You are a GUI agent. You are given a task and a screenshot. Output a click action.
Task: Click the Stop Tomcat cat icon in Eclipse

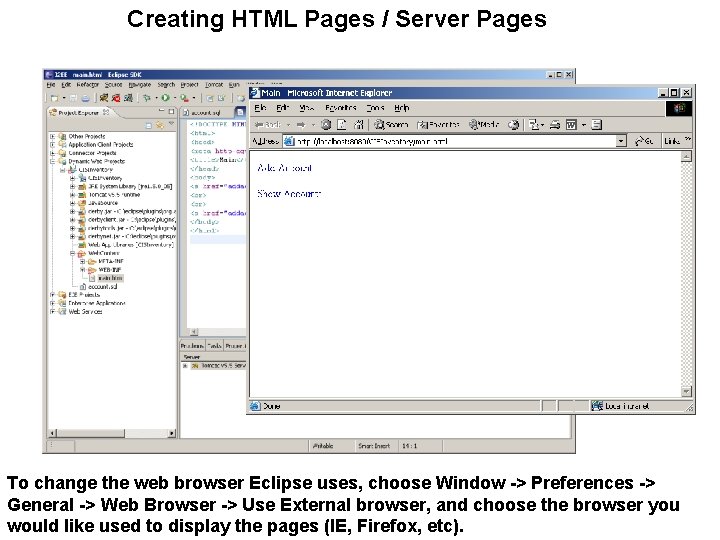click(x=116, y=98)
